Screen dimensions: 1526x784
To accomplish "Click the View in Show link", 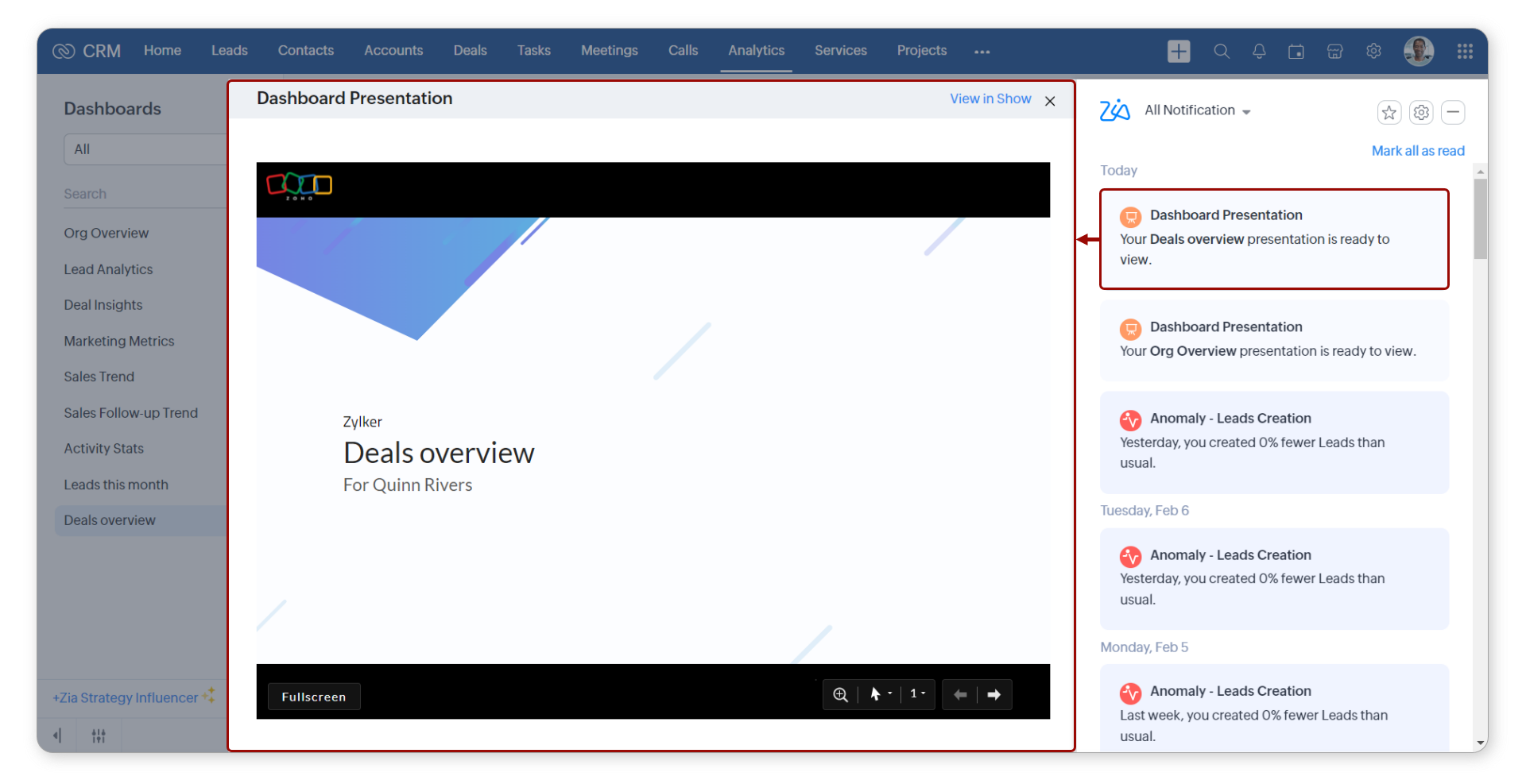I will coord(990,99).
